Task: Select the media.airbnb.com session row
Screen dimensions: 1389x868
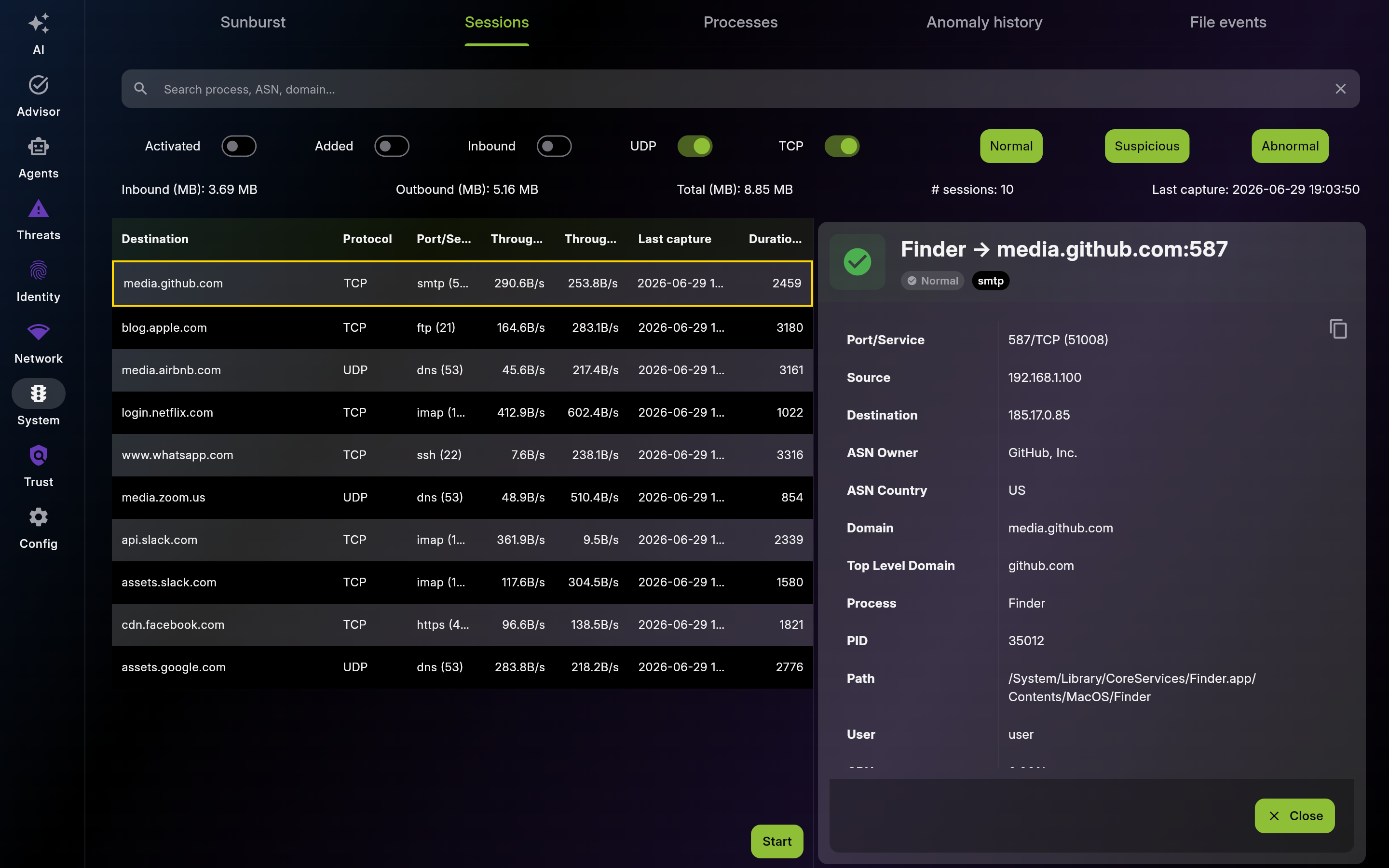Action: click(463, 370)
